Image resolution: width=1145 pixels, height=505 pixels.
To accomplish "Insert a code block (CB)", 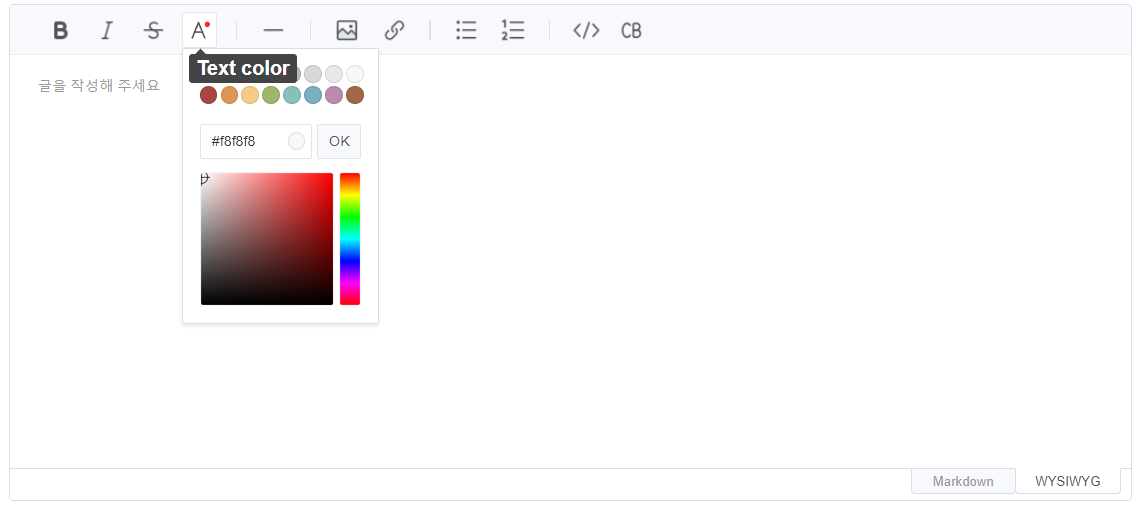I will (632, 30).
